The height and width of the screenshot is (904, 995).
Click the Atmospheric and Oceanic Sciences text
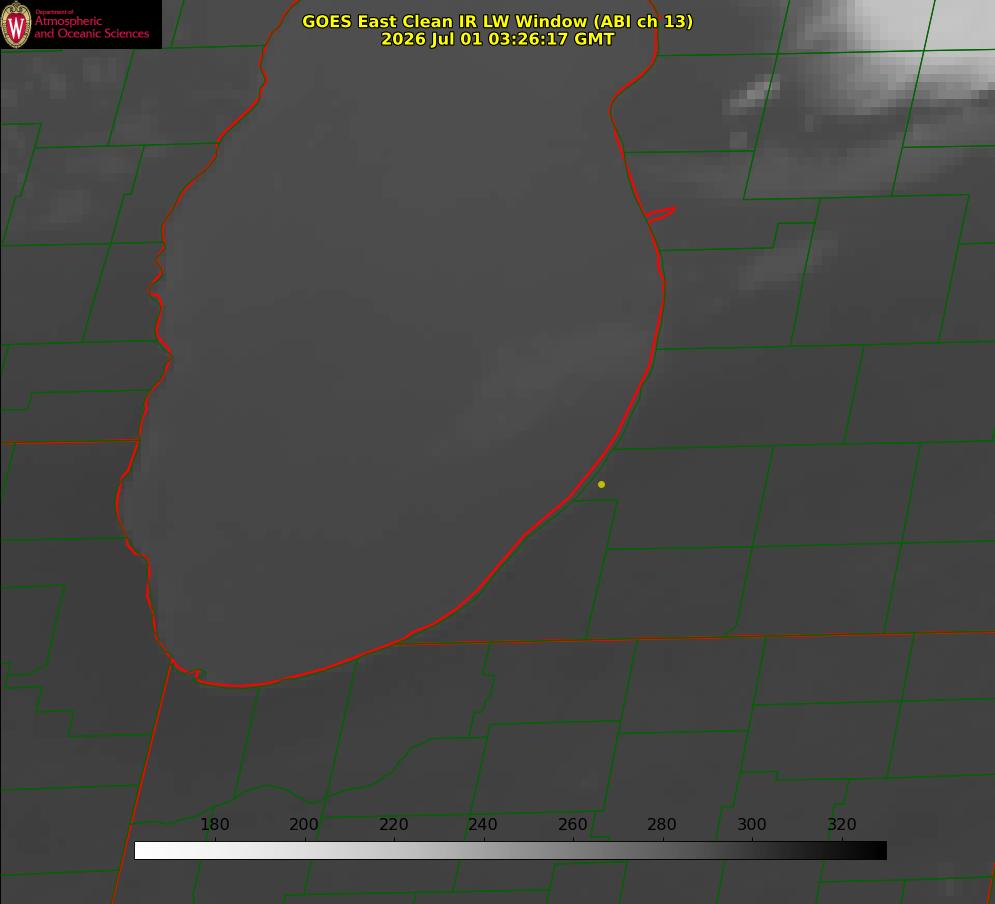[x=91, y=27]
